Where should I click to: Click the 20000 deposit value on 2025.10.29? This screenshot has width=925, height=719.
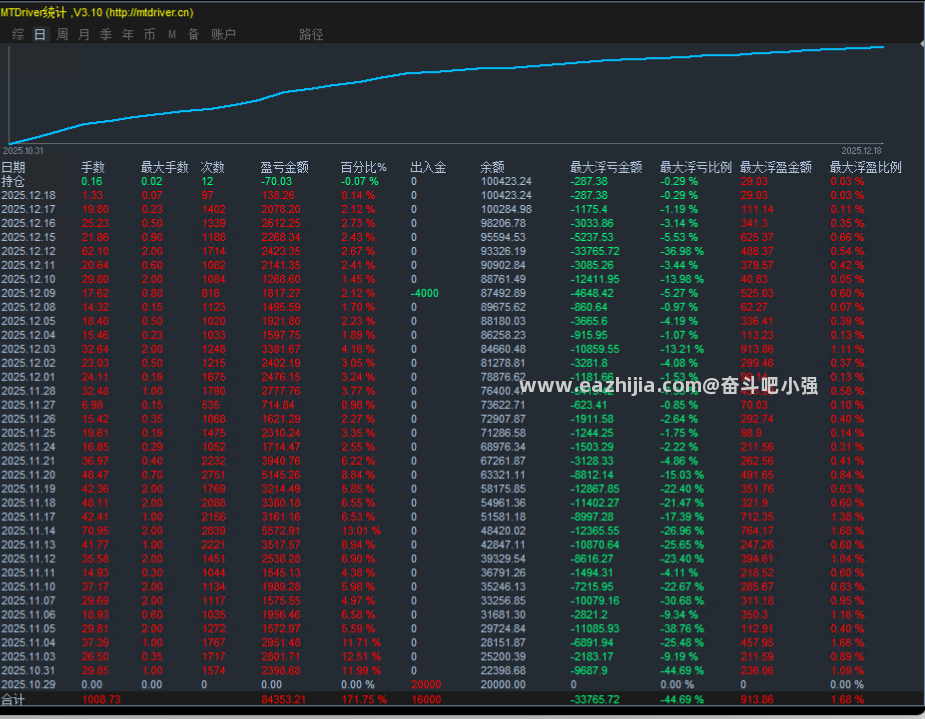click(426, 685)
